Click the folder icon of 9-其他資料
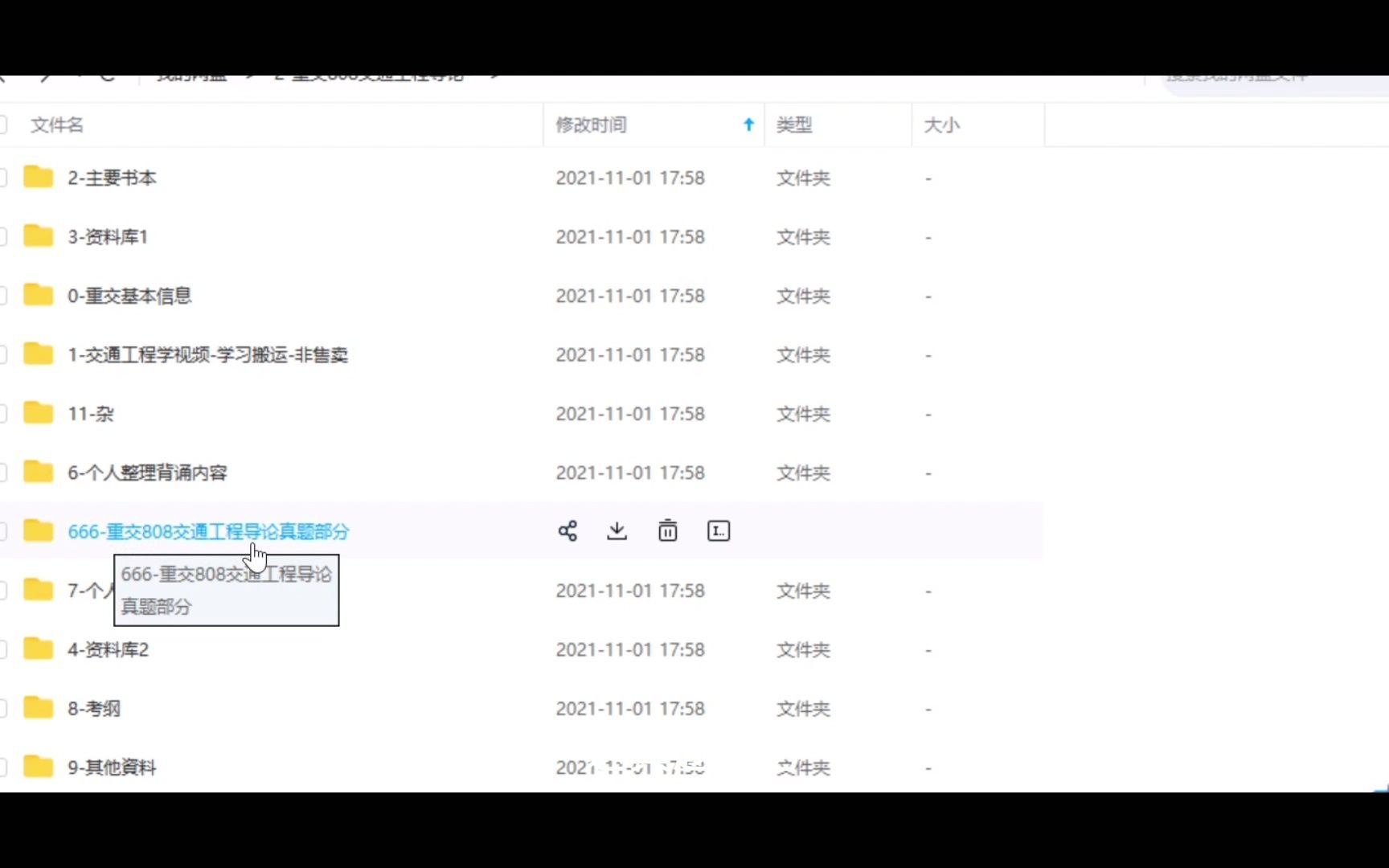Image resolution: width=1389 pixels, height=868 pixels. [x=38, y=767]
